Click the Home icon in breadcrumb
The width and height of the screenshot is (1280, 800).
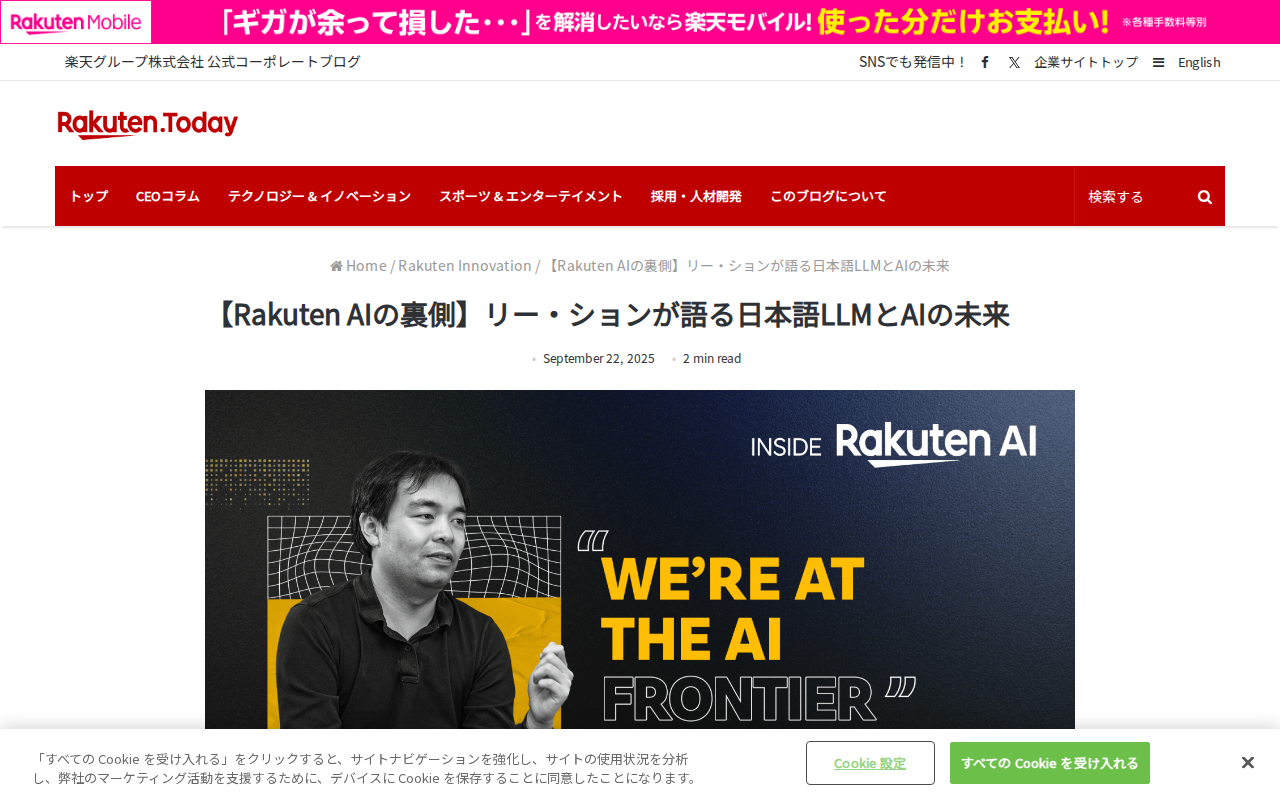click(336, 266)
